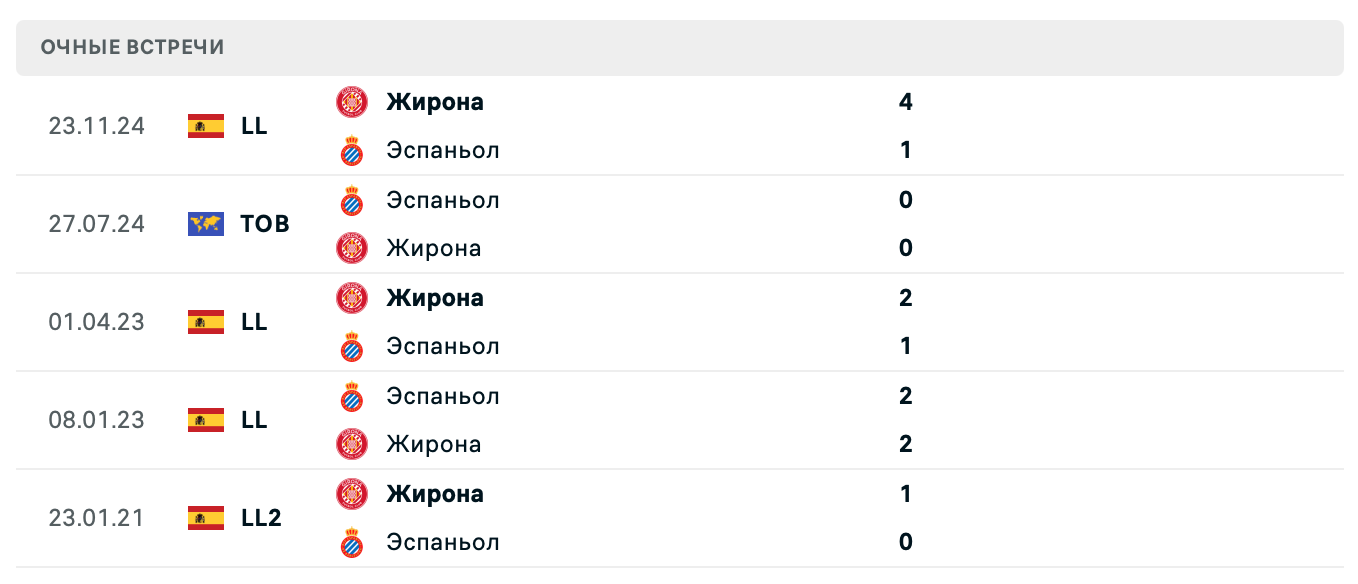The height and width of the screenshot is (584, 1358).
Task: Click Girona's score of 4 in the top match
Action: (906, 102)
